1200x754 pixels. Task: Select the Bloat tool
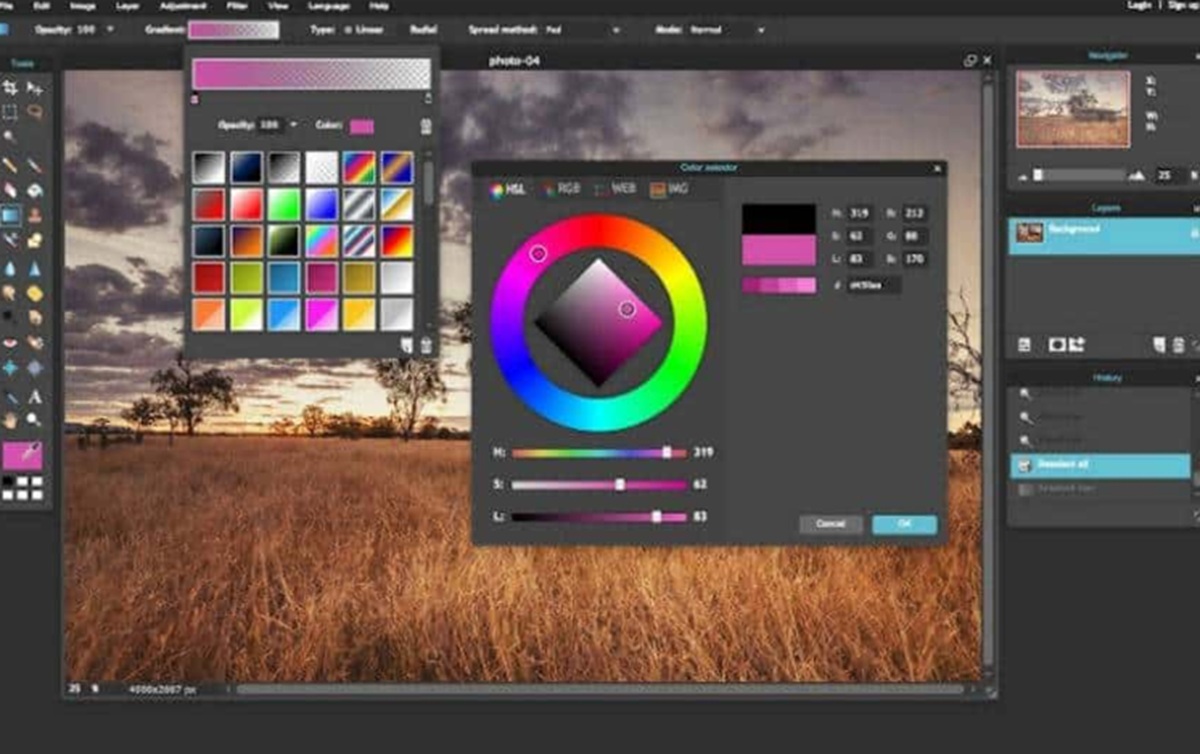[10, 367]
